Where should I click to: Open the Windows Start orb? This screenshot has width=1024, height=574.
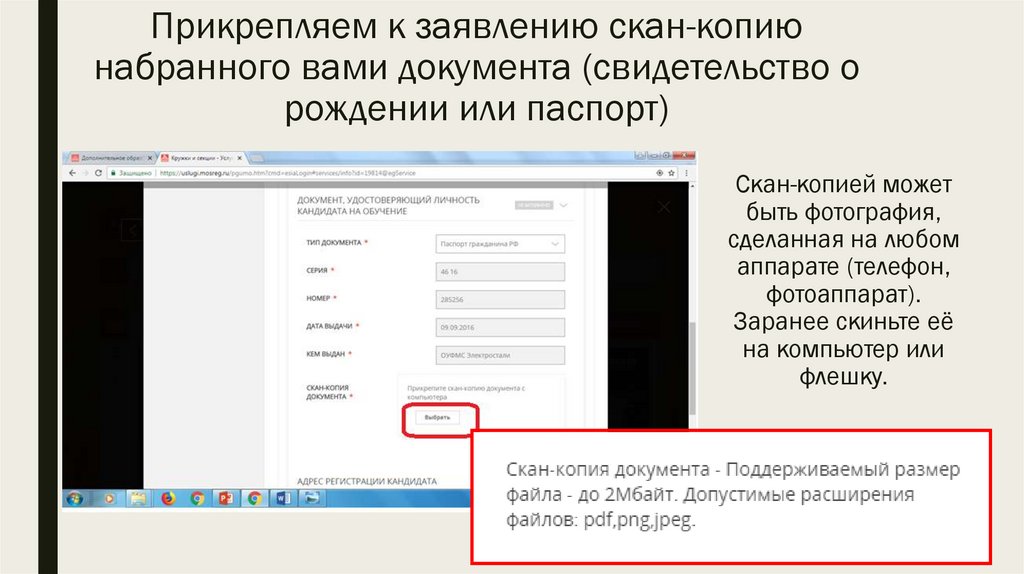[75, 498]
